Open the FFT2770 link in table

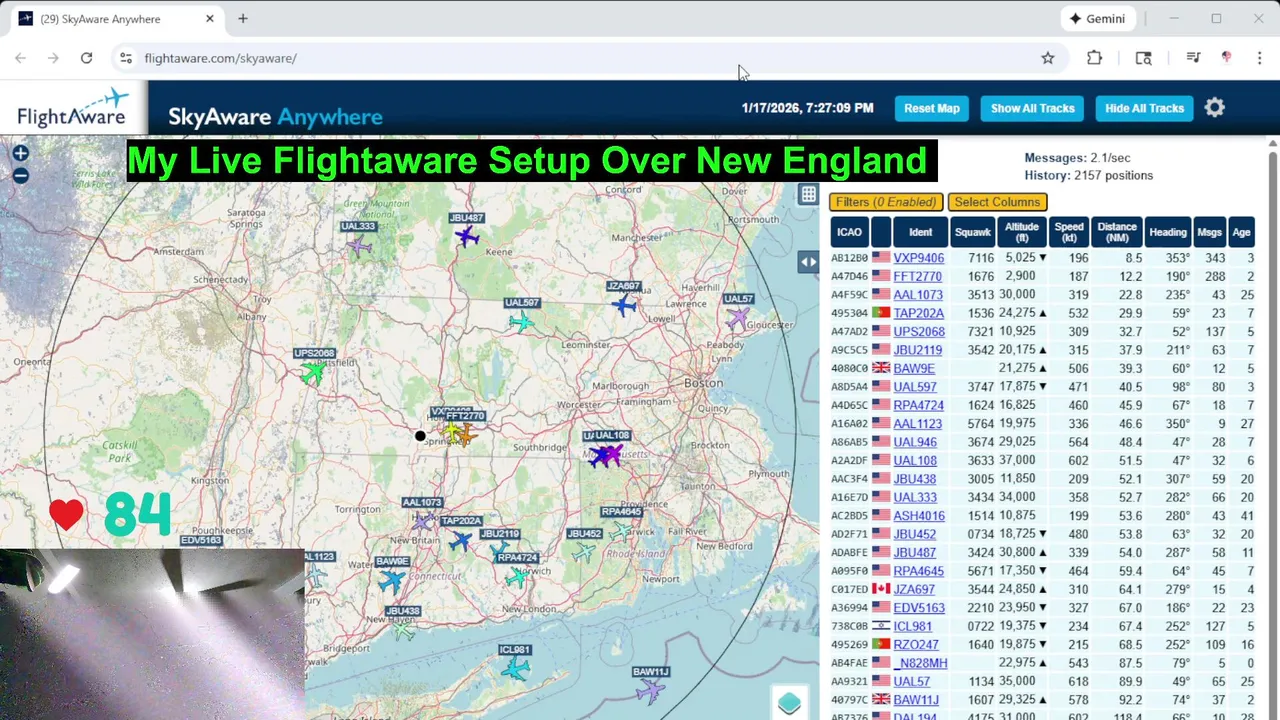click(917, 276)
